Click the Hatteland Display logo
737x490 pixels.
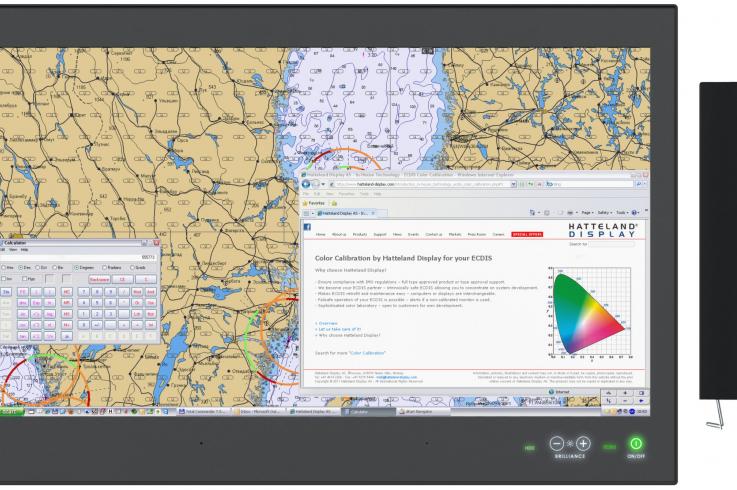coord(602,230)
